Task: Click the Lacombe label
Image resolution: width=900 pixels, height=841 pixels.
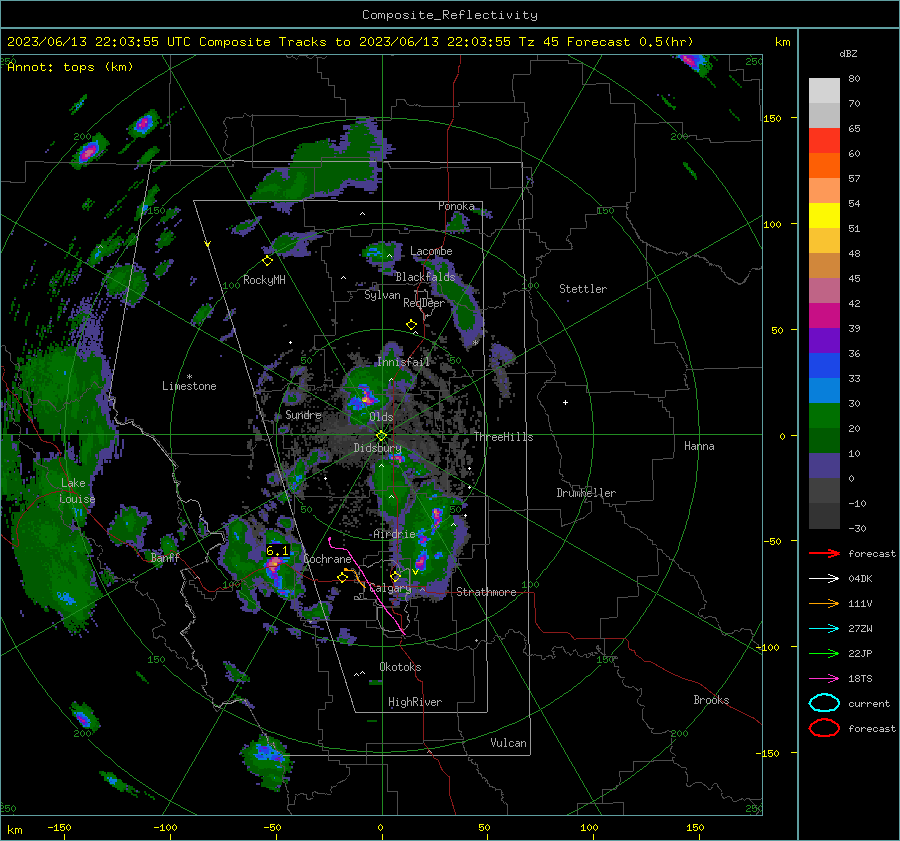Action: (431, 251)
